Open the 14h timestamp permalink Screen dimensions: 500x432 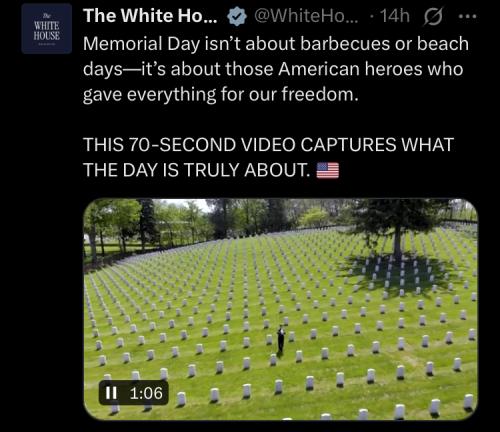click(x=395, y=16)
